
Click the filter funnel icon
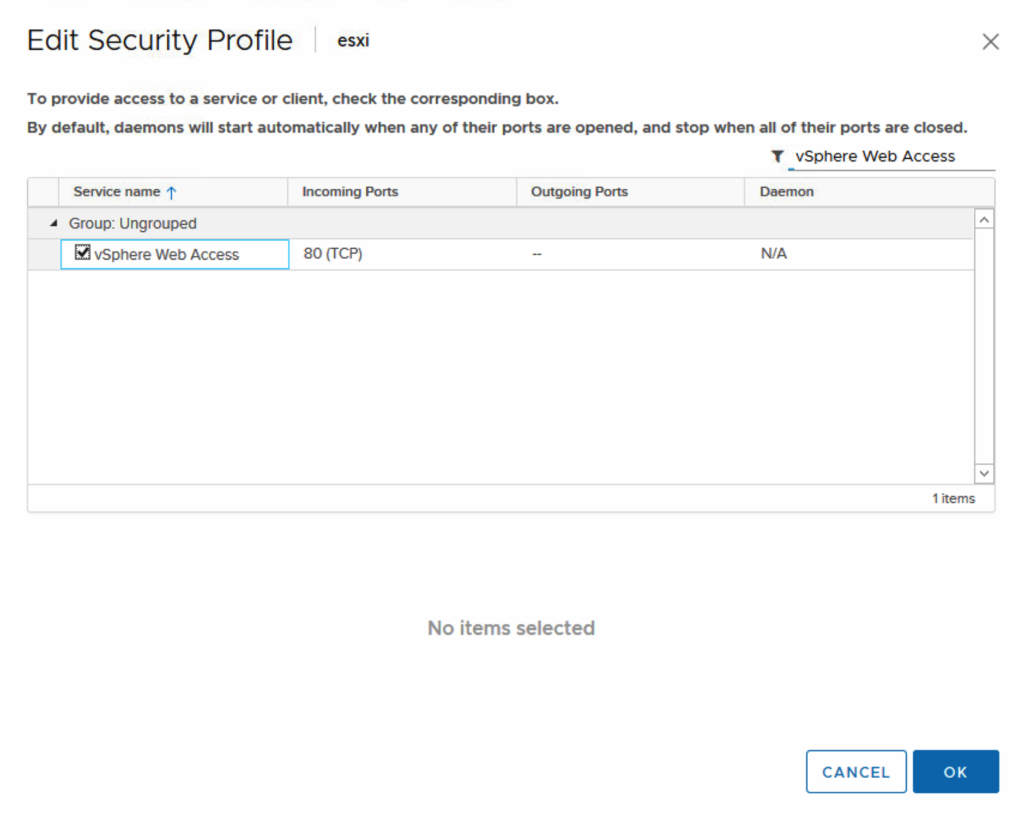point(777,157)
